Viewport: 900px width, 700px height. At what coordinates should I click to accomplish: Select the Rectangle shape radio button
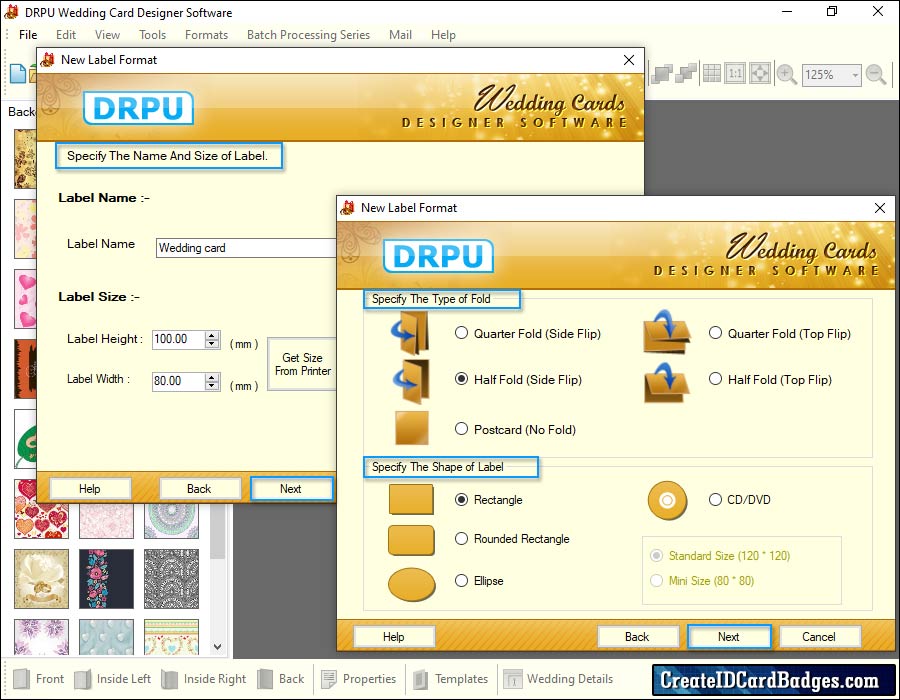pos(461,499)
